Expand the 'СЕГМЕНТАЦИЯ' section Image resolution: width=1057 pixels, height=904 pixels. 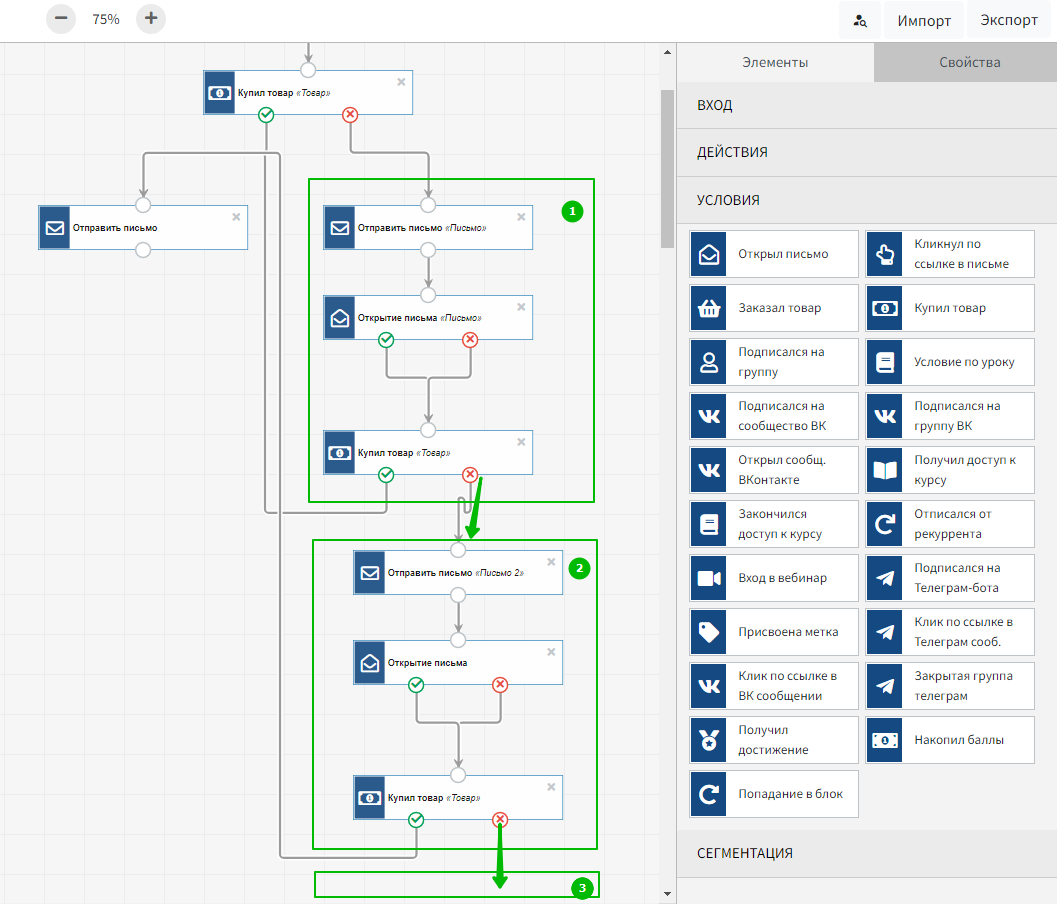pos(866,853)
